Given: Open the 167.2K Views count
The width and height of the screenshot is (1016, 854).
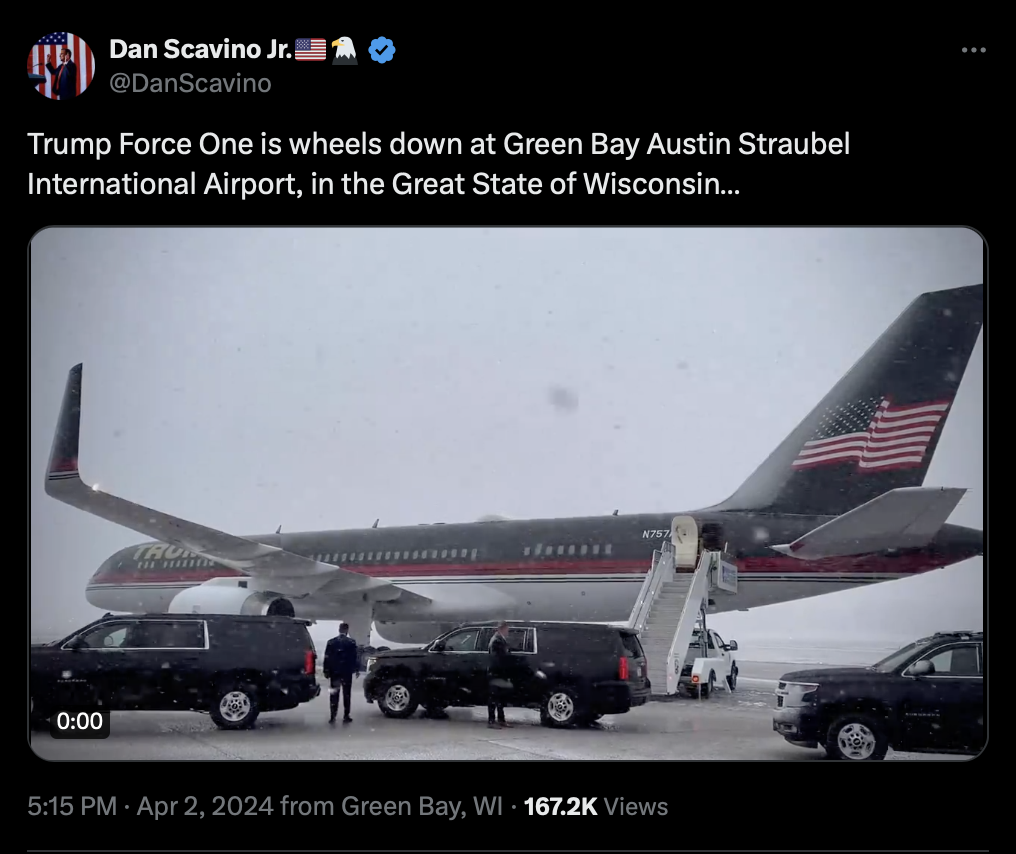Looking at the screenshot, I should (595, 806).
